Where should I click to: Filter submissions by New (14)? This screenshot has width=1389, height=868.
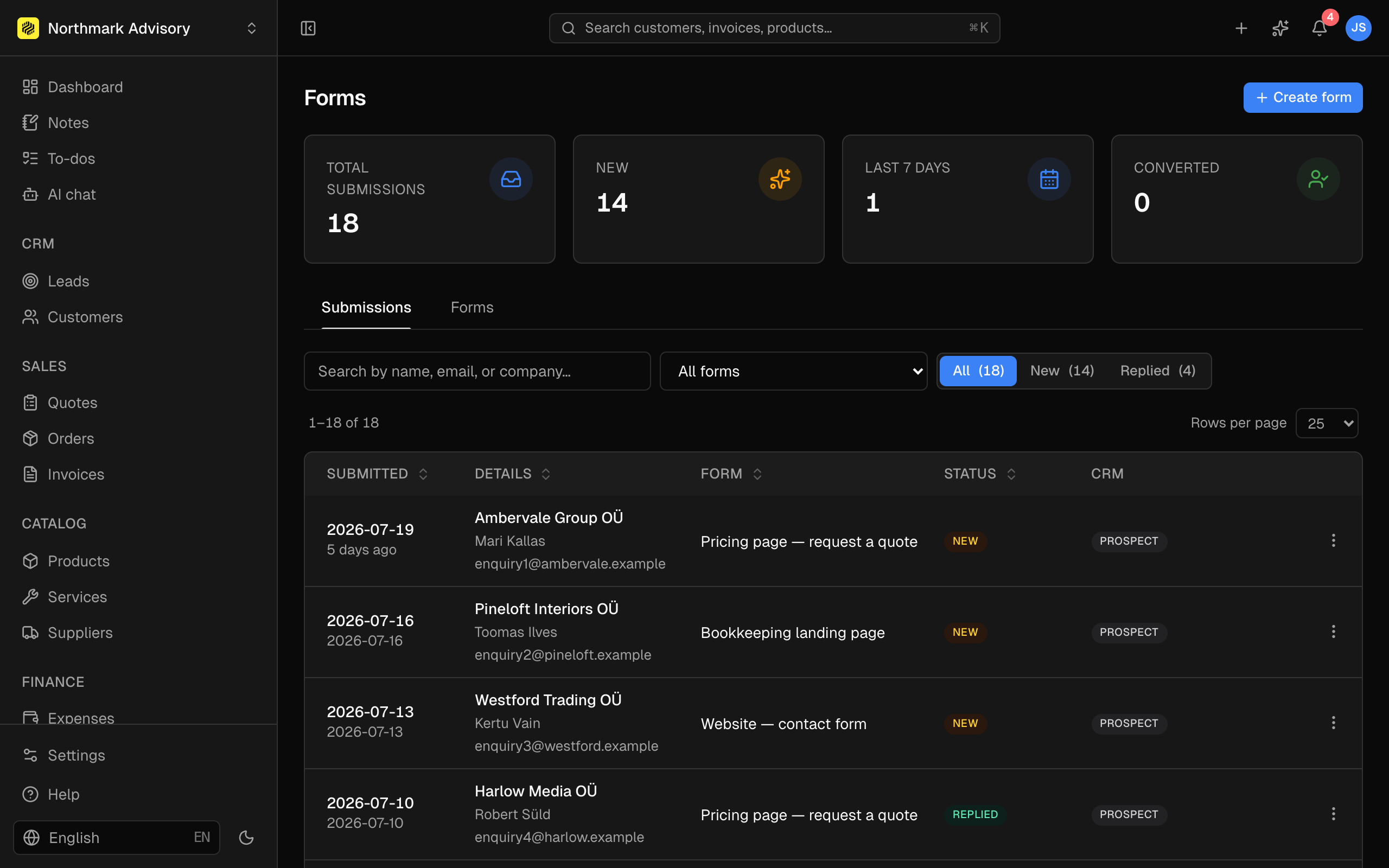coord(1062,371)
